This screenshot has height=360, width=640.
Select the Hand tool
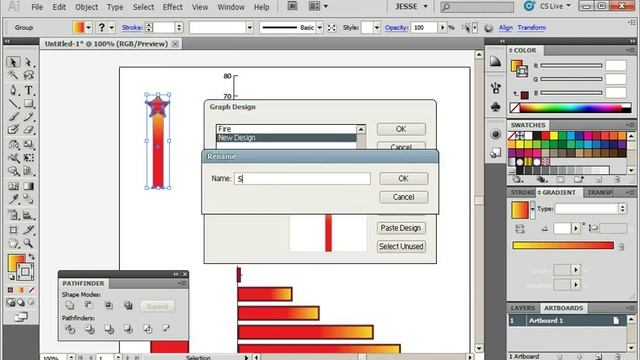click(x=13, y=244)
